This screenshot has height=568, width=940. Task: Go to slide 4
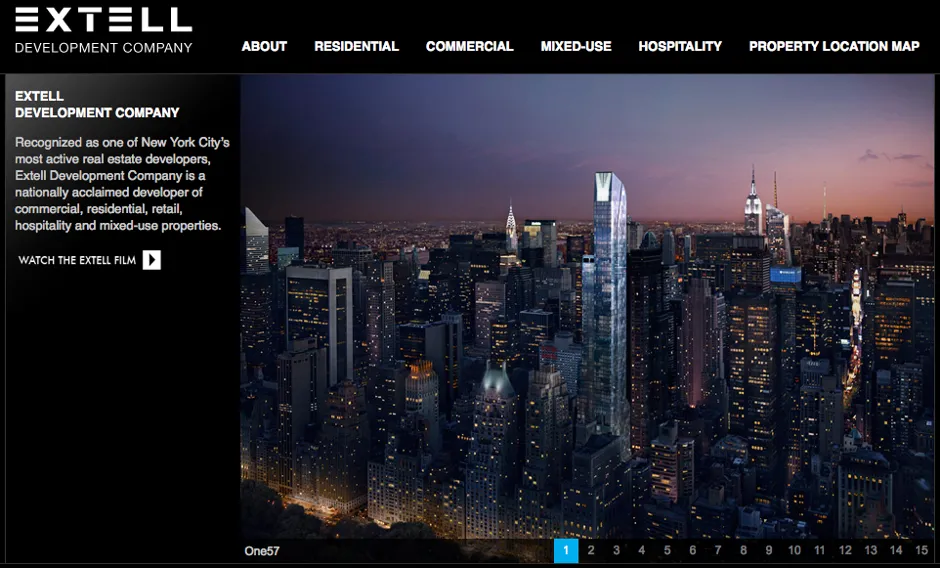point(641,551)
